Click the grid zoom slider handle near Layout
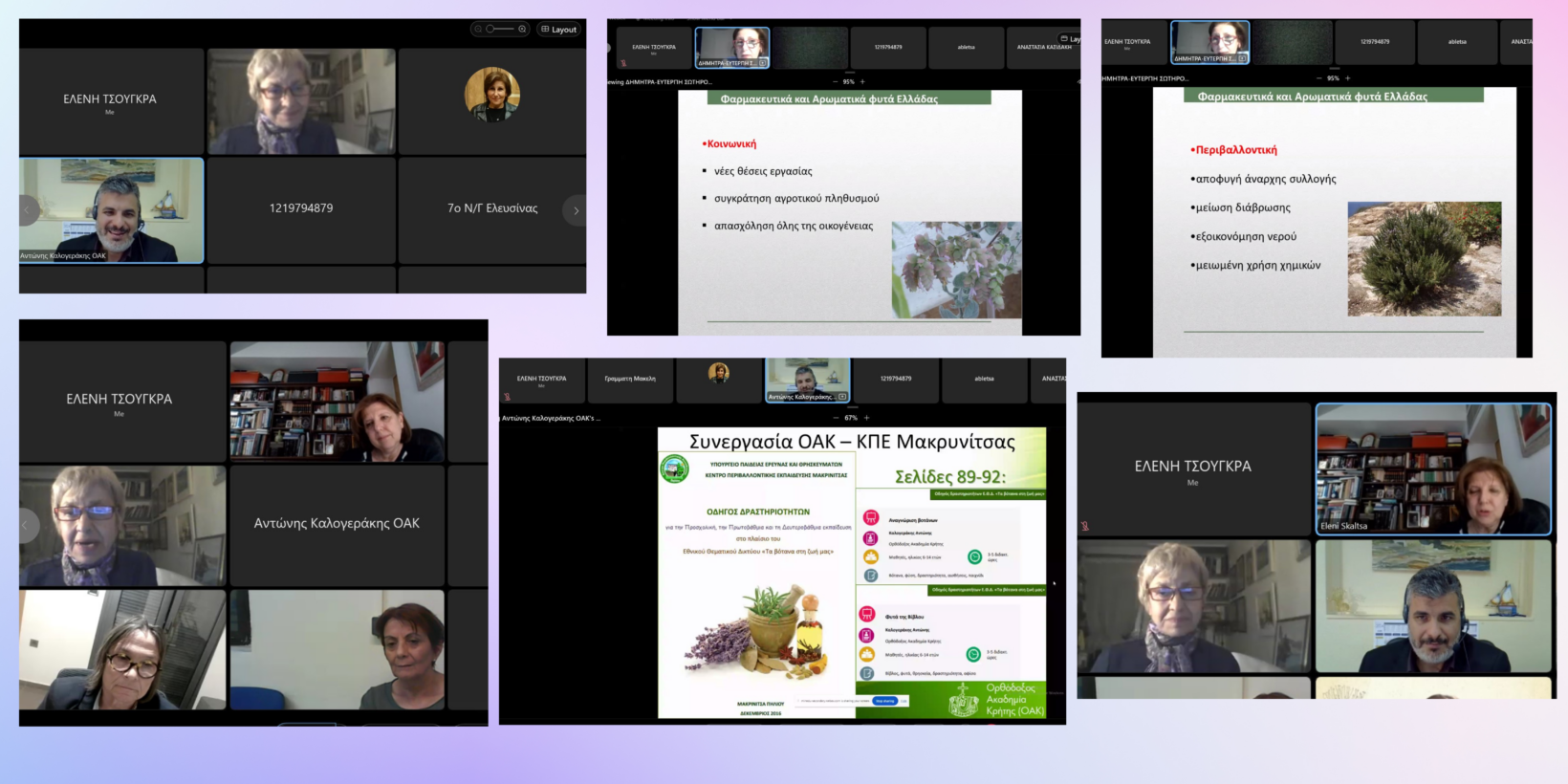1568x784 pixels. coord(490,30)
